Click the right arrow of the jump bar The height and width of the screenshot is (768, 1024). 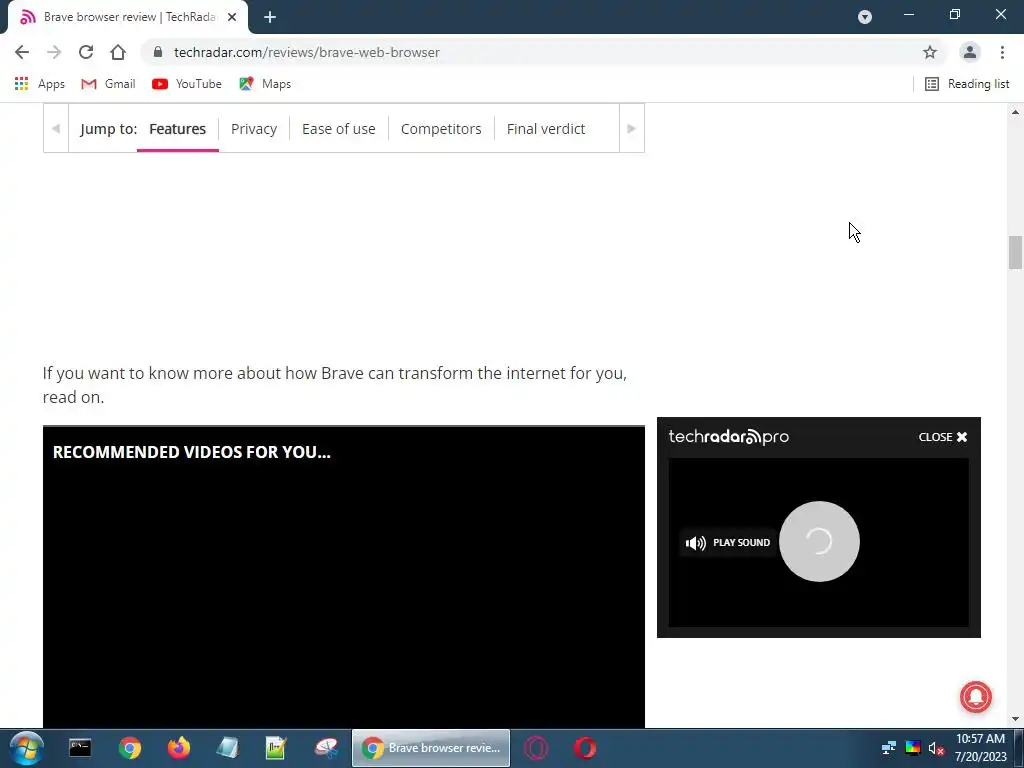click(632, 129)
